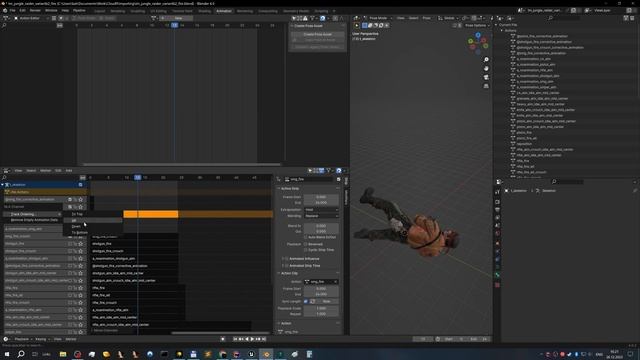Click the top tab icon in Properties editor
The image size is (640, 360).
[498, 191]
